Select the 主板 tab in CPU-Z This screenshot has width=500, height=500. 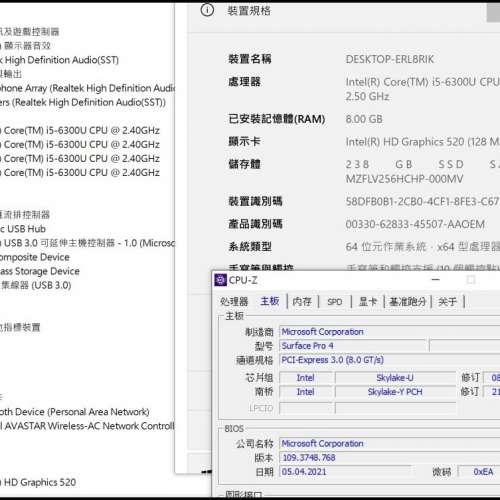[270, 301]
